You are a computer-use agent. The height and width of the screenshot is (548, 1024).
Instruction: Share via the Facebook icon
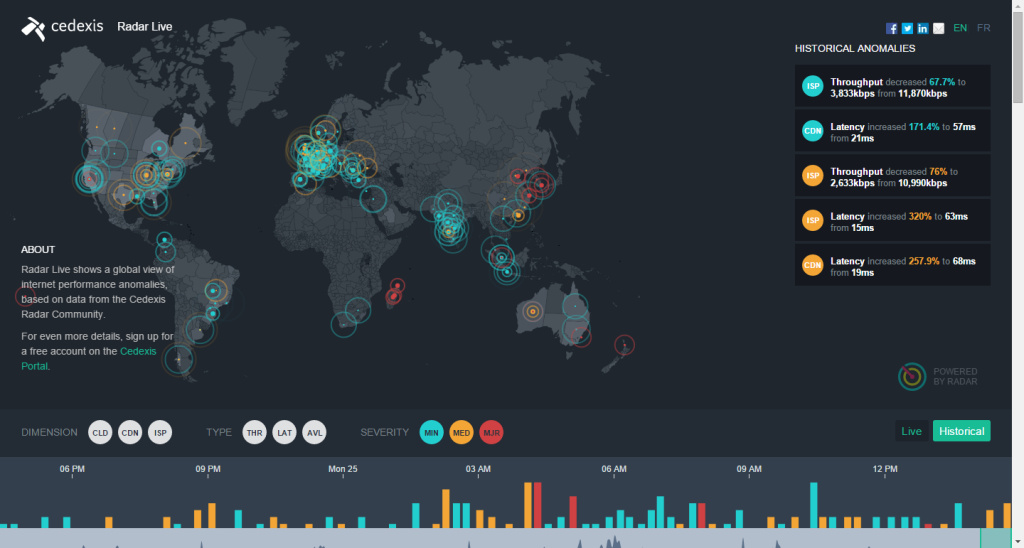(x=891, y=28)
